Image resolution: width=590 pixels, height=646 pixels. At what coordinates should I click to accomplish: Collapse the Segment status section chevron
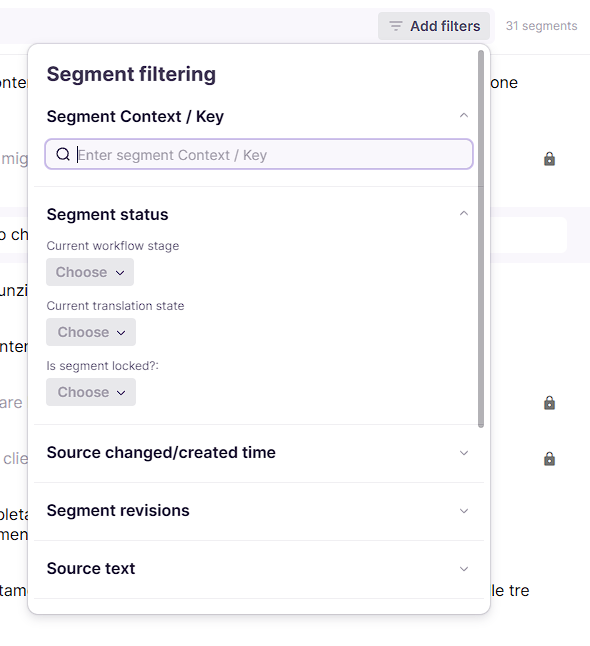(464, 213)
